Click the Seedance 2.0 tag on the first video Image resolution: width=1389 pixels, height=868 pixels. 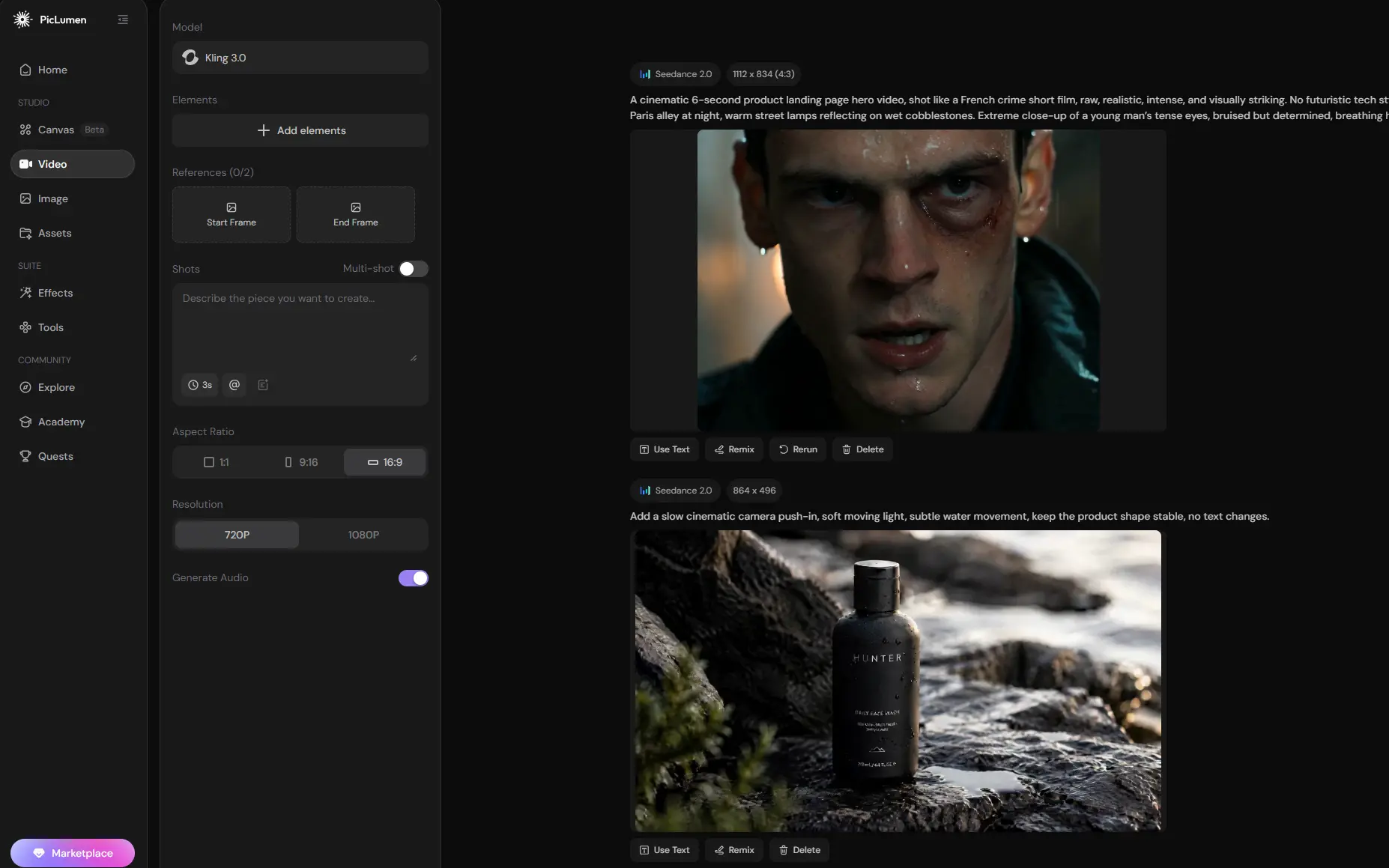point(675,74)
